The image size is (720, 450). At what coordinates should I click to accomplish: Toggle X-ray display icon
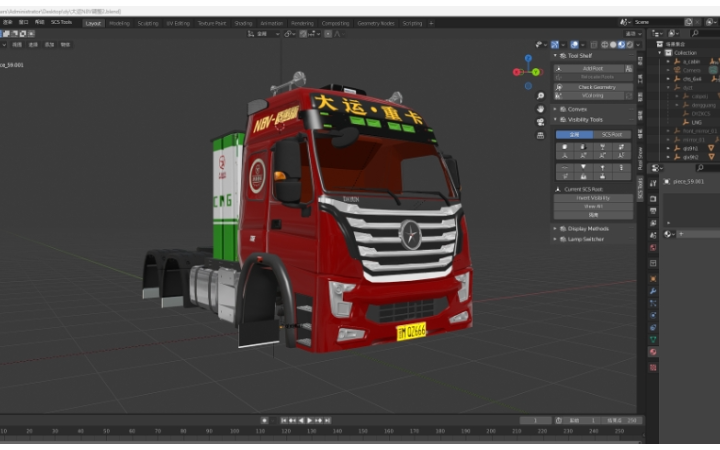click(x=594, y=45)
